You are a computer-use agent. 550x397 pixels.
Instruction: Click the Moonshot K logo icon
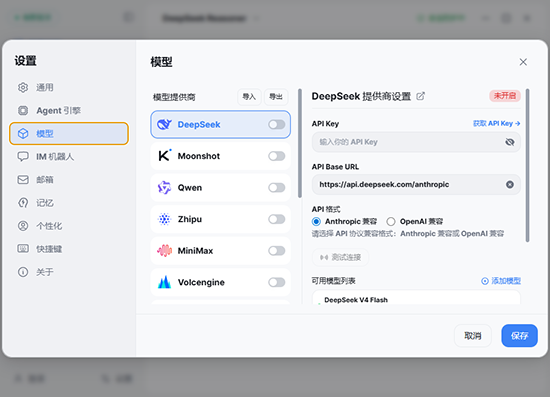point(164,156)
